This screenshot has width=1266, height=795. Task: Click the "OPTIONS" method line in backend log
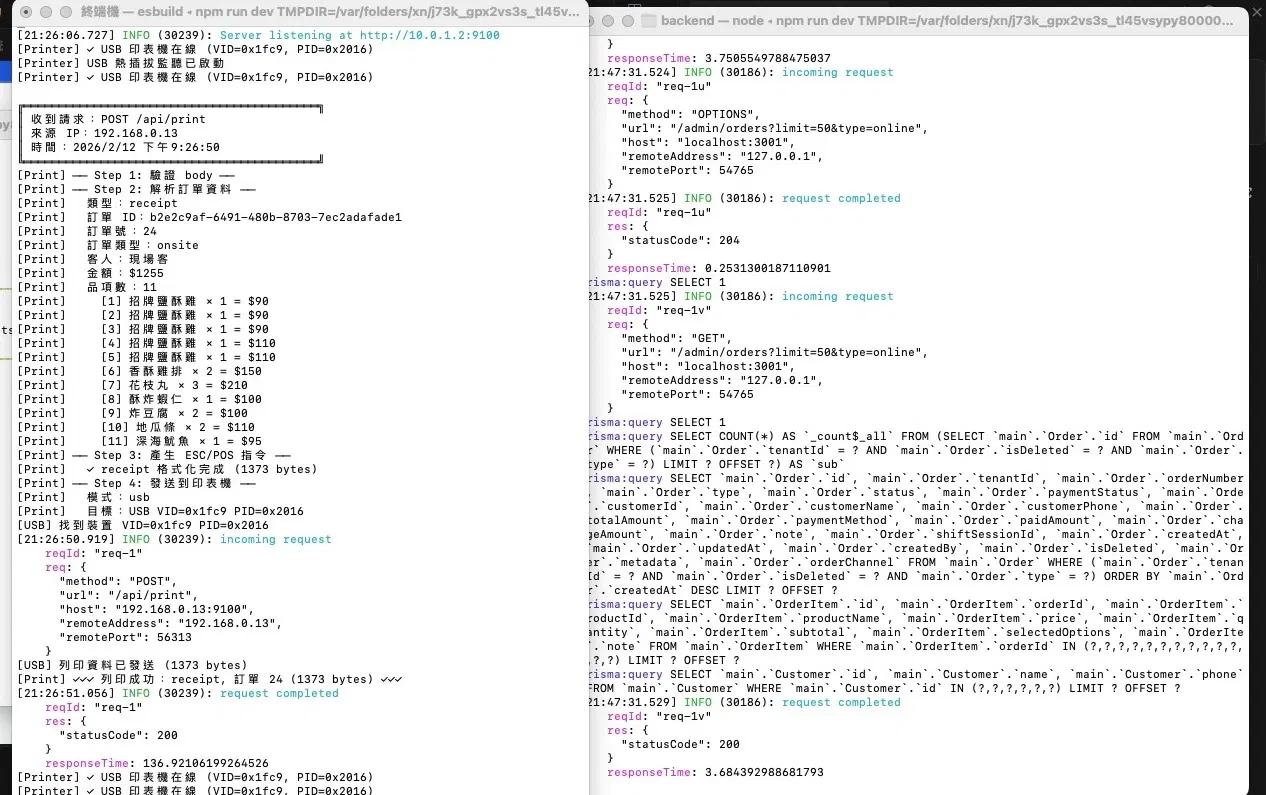tap(691, 114)
